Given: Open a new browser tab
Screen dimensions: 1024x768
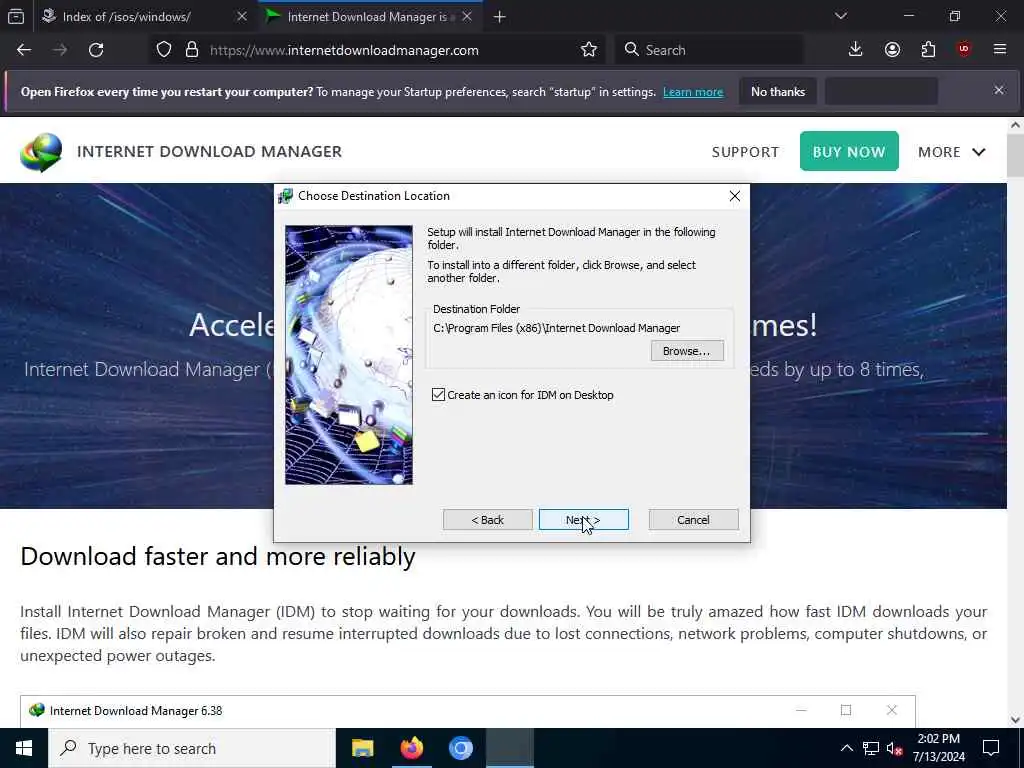Looking at the screenshot, I should pos(499,17).
